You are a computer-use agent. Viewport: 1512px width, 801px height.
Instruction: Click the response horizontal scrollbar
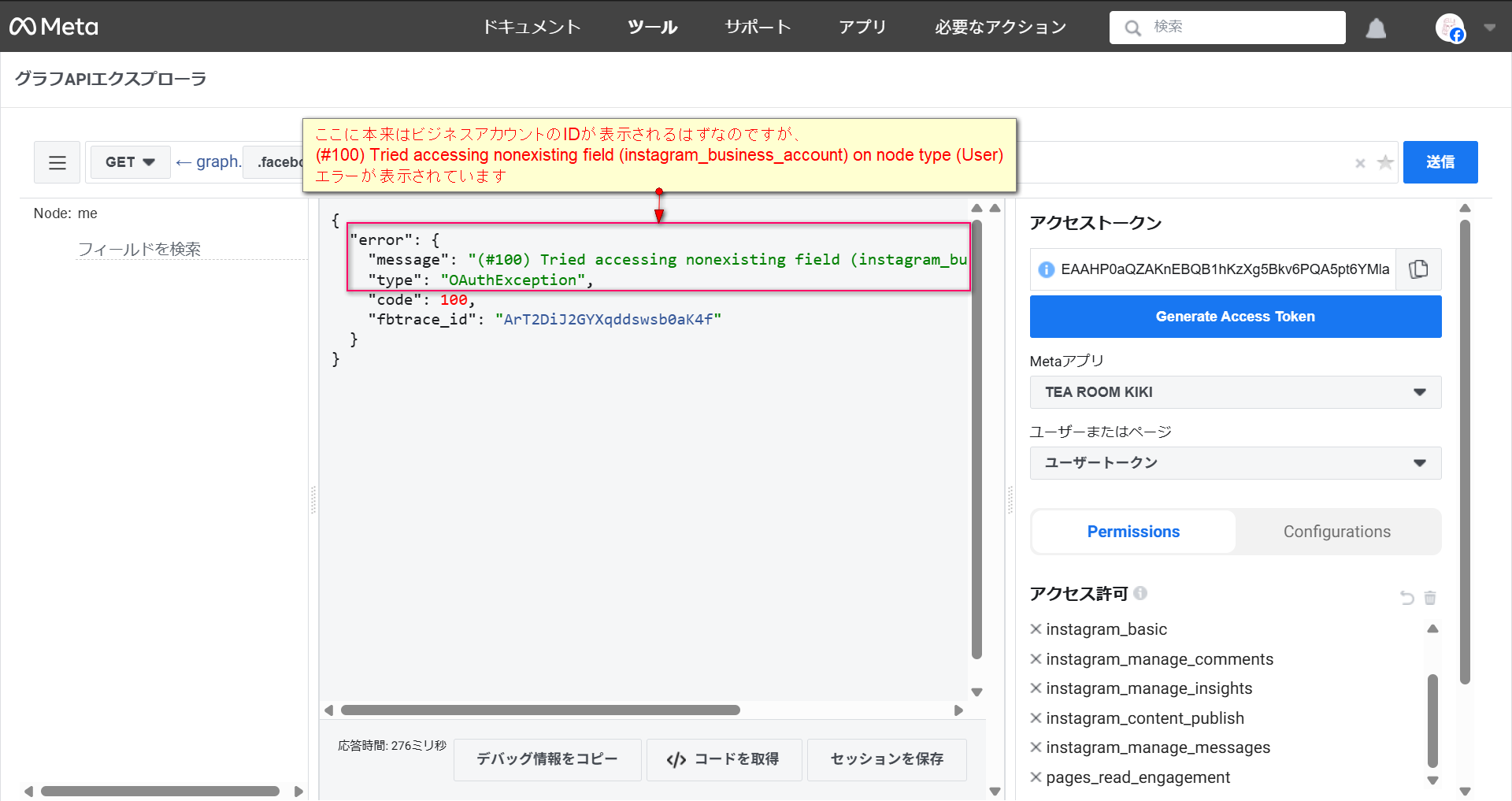point(540,710)
